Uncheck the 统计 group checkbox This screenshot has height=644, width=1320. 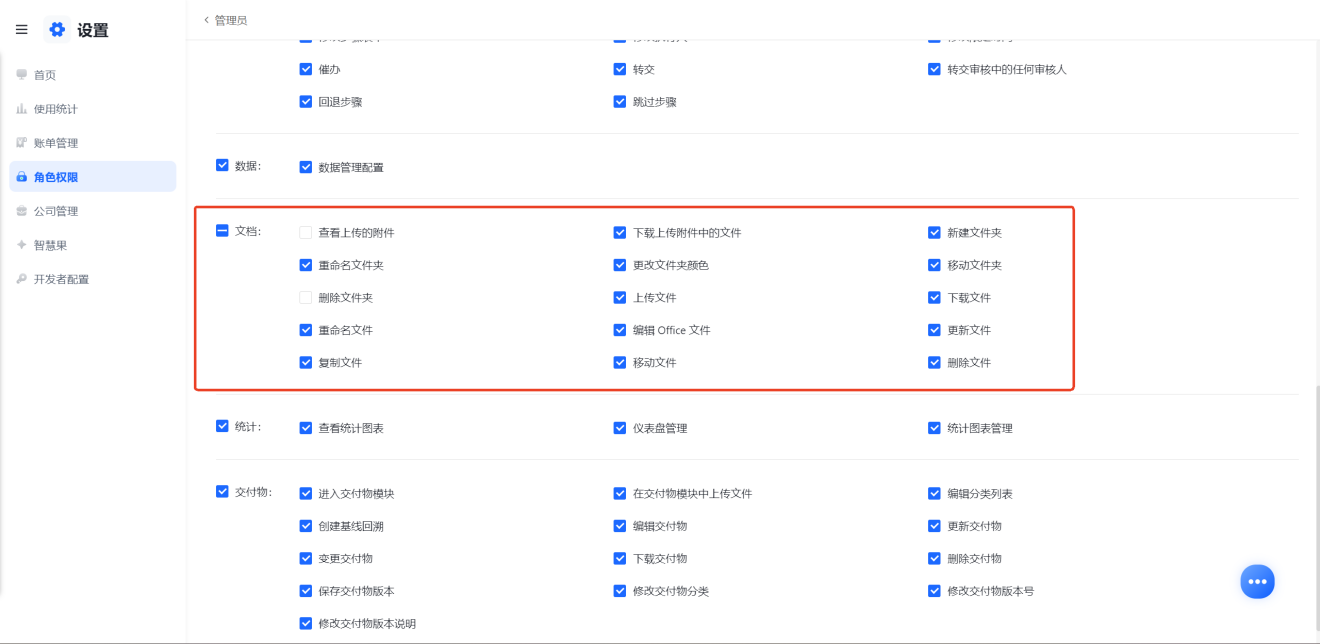coord(222,426)
